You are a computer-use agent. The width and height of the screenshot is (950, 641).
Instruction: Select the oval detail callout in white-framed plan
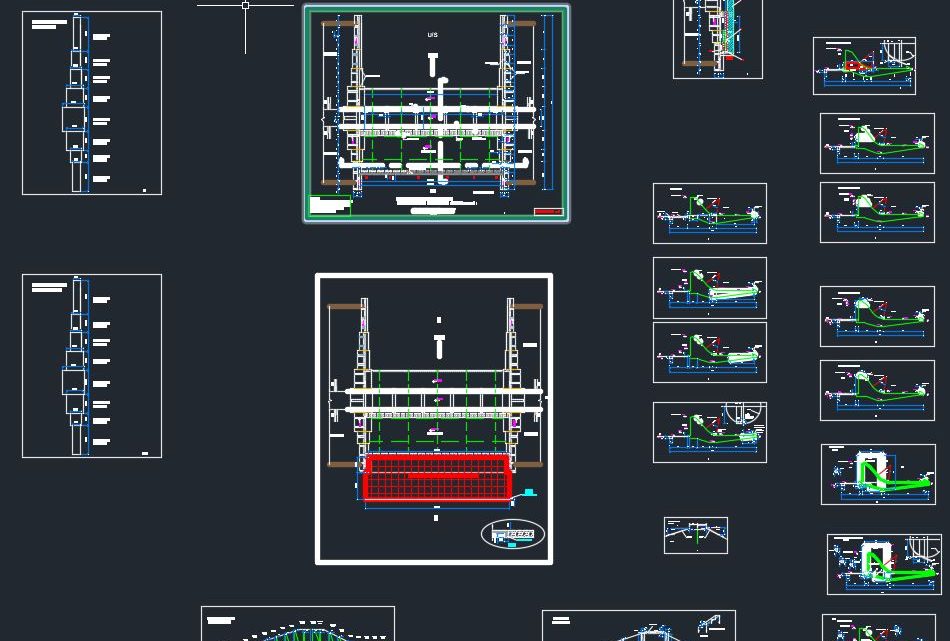coord(513,534)
